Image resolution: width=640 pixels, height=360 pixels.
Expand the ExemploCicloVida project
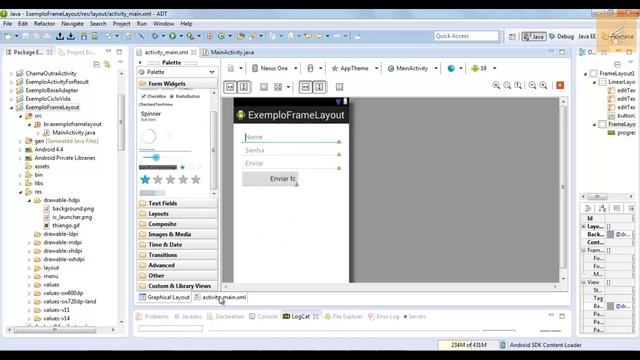click(11, 99)
